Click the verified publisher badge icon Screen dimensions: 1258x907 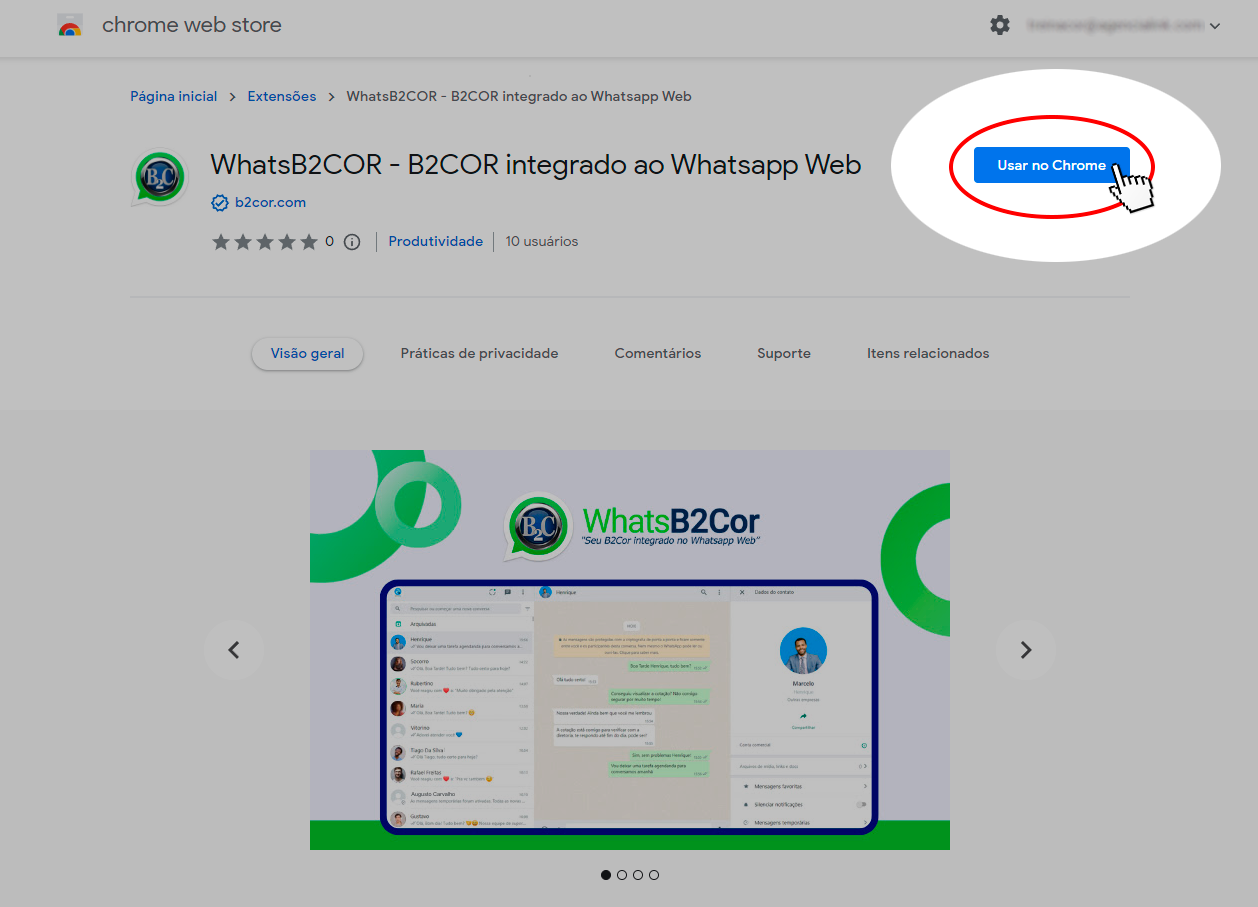pyautogui.click(x=220, y=203)
